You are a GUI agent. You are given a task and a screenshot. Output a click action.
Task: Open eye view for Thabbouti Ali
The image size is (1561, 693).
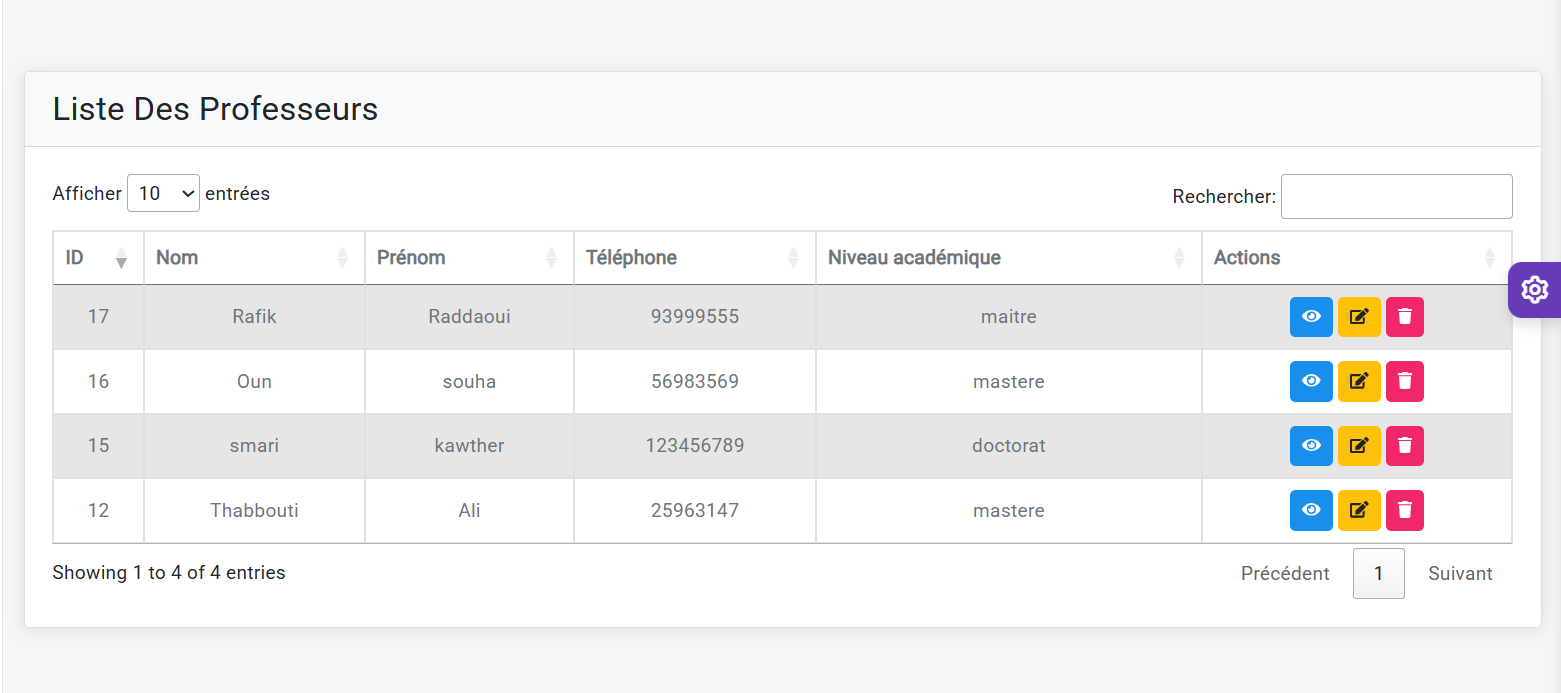(x=1310, y=510)
